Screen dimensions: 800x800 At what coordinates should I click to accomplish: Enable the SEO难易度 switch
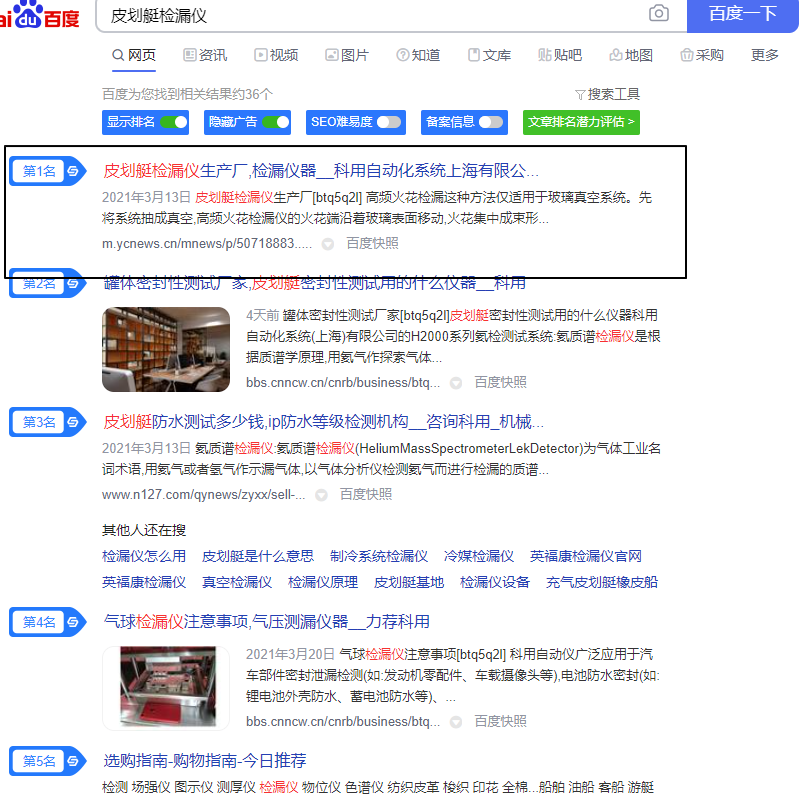[x=389, y=122]
